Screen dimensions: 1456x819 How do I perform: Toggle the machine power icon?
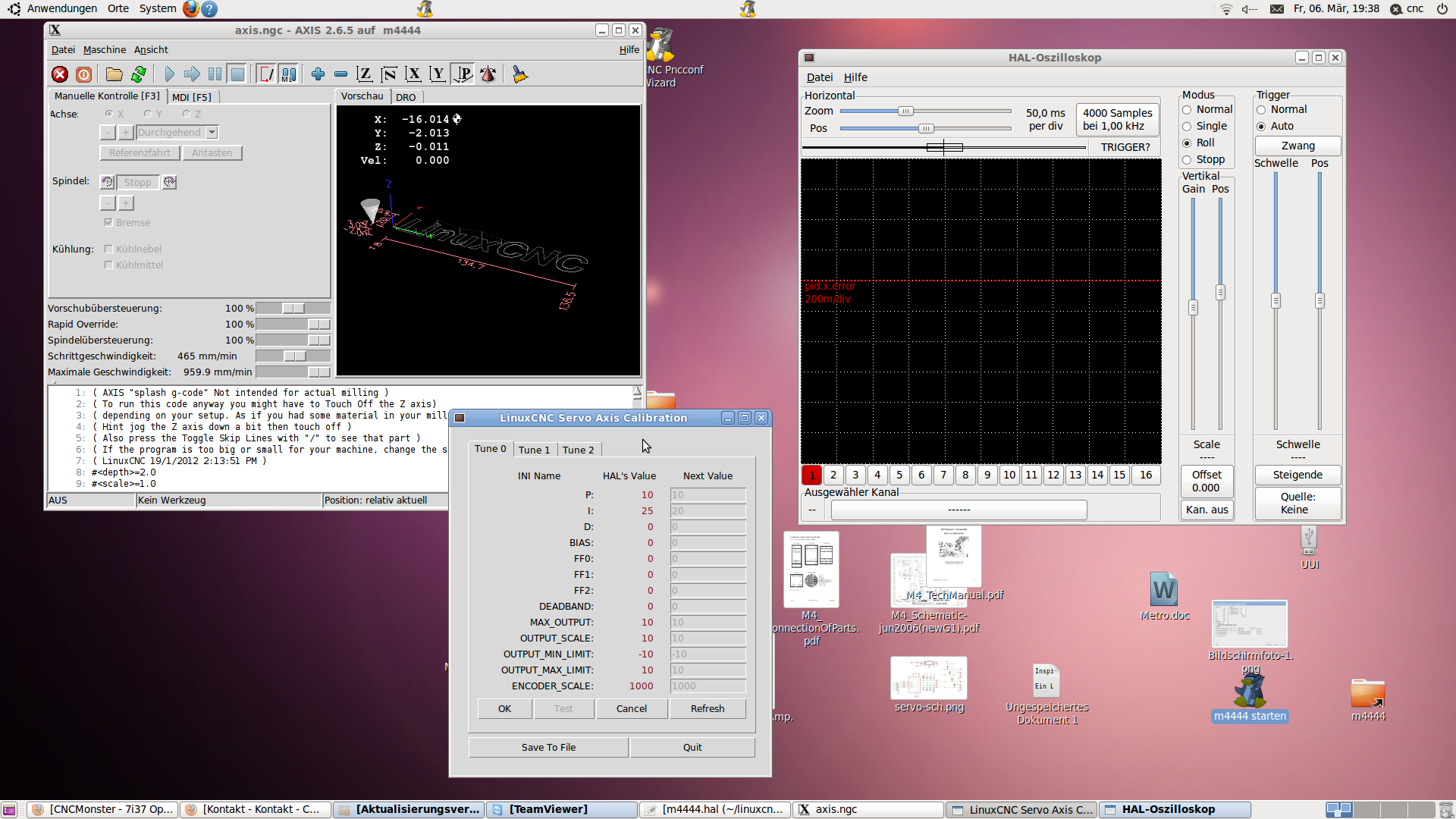click(x=83, y=74)
